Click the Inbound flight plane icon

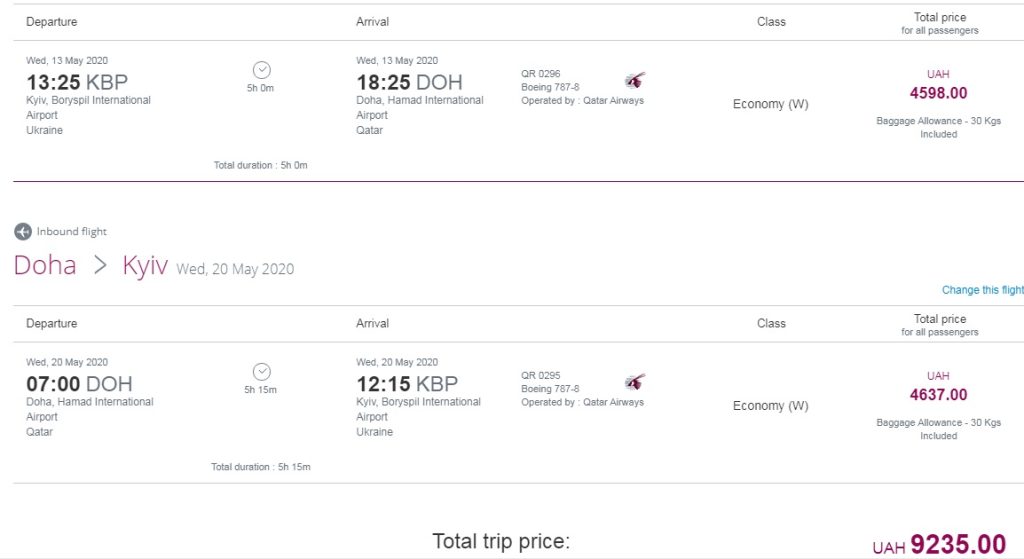click(x=23, y=232)
